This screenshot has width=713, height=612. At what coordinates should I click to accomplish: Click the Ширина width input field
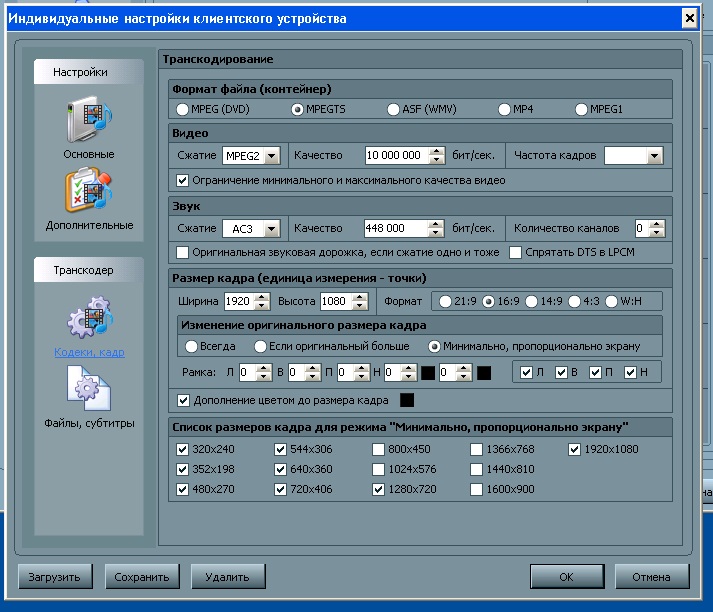coord(238,301)
